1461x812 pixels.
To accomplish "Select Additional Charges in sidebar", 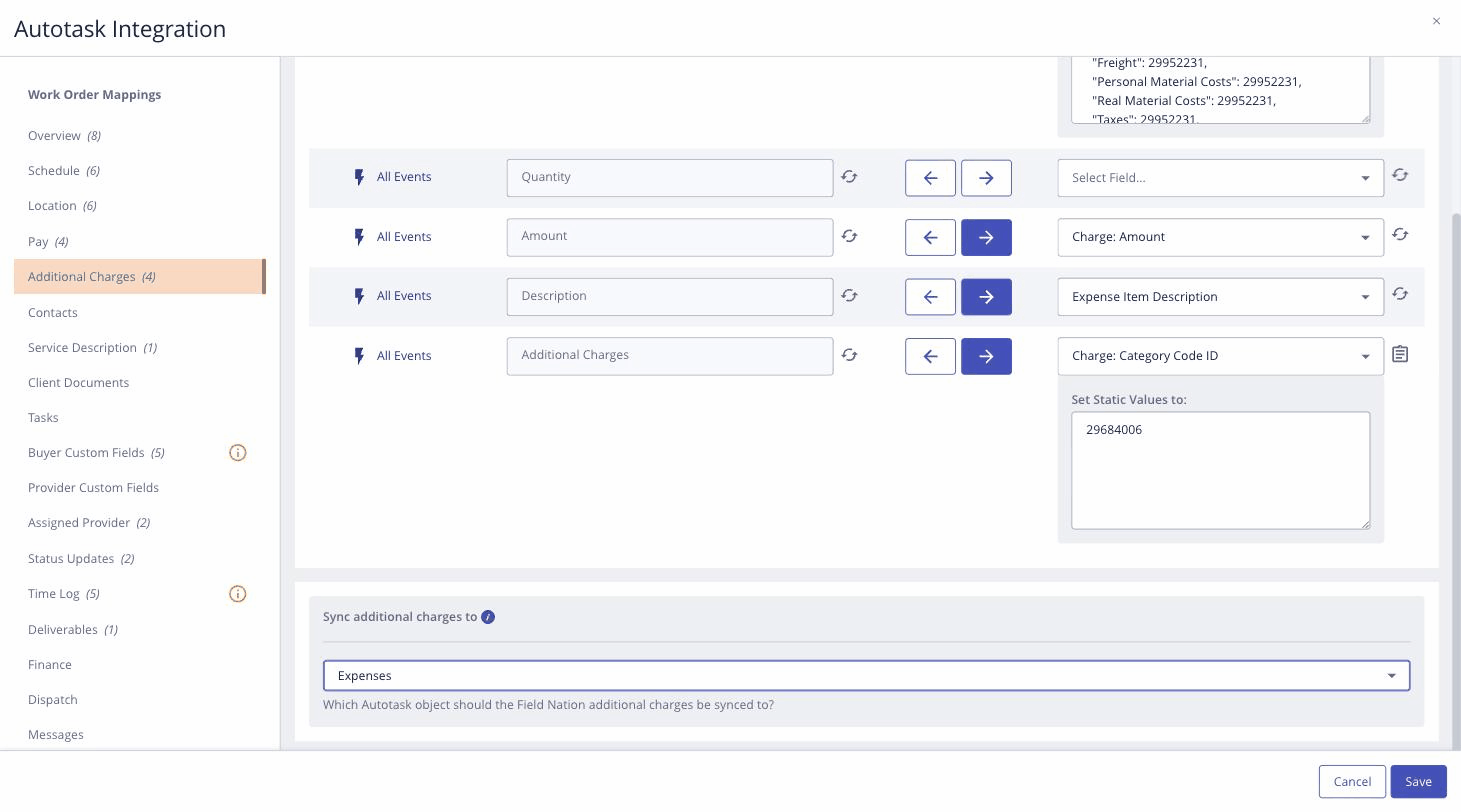I will (x=139, y=277).
